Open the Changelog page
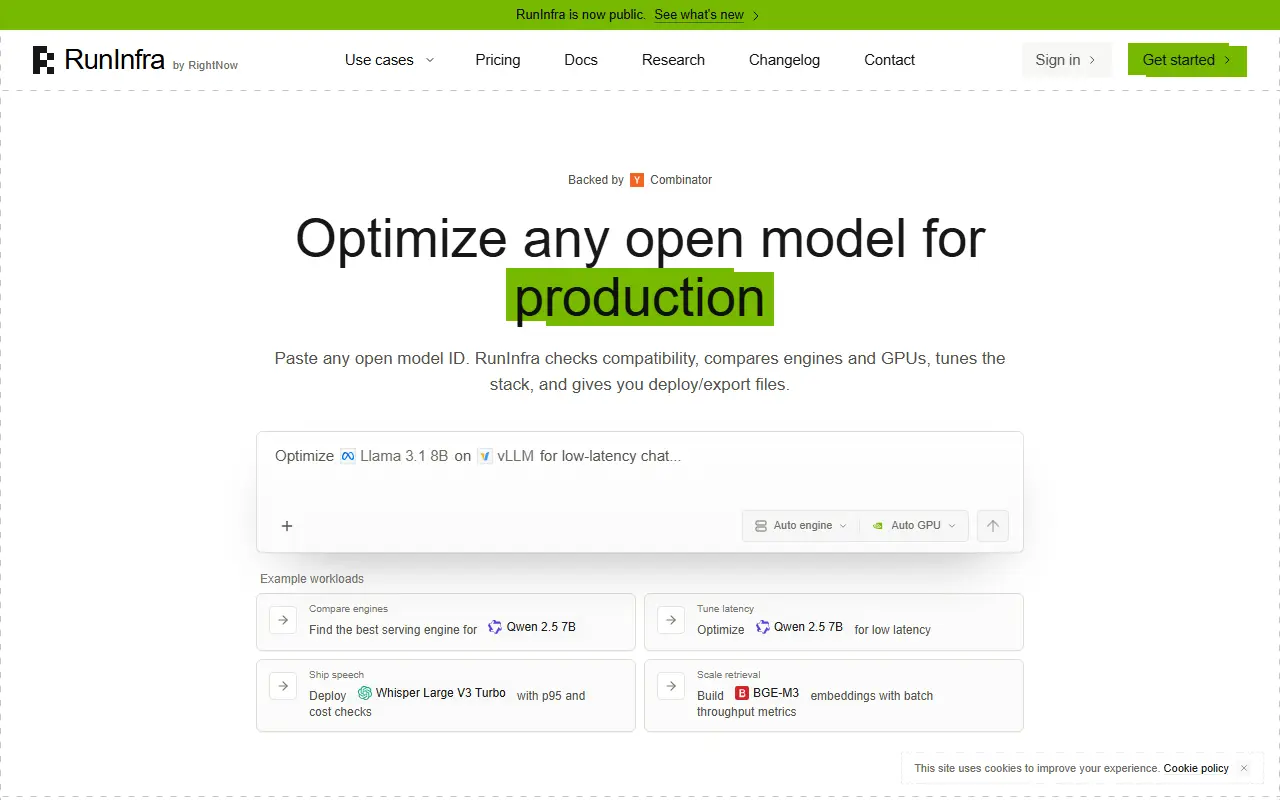 (784, 60)
